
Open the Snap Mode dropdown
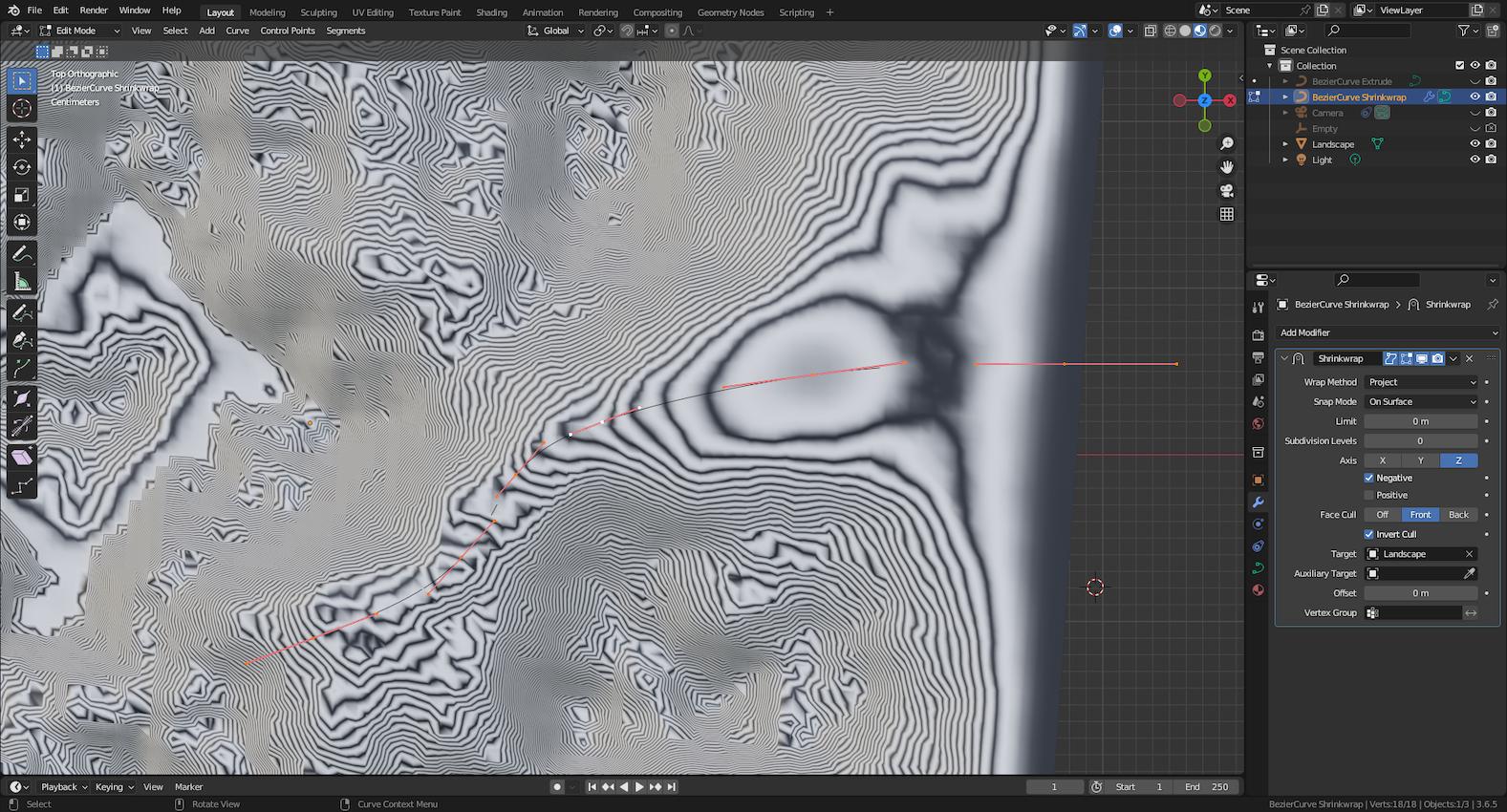1420,401
